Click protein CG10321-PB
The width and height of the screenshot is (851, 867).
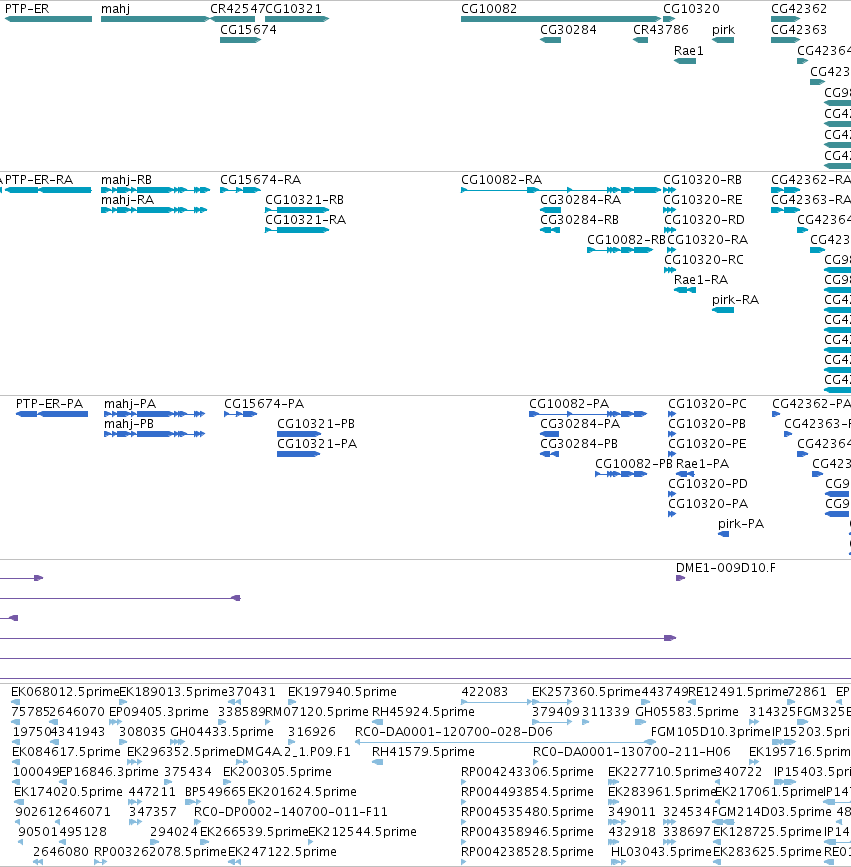[316, 424]
